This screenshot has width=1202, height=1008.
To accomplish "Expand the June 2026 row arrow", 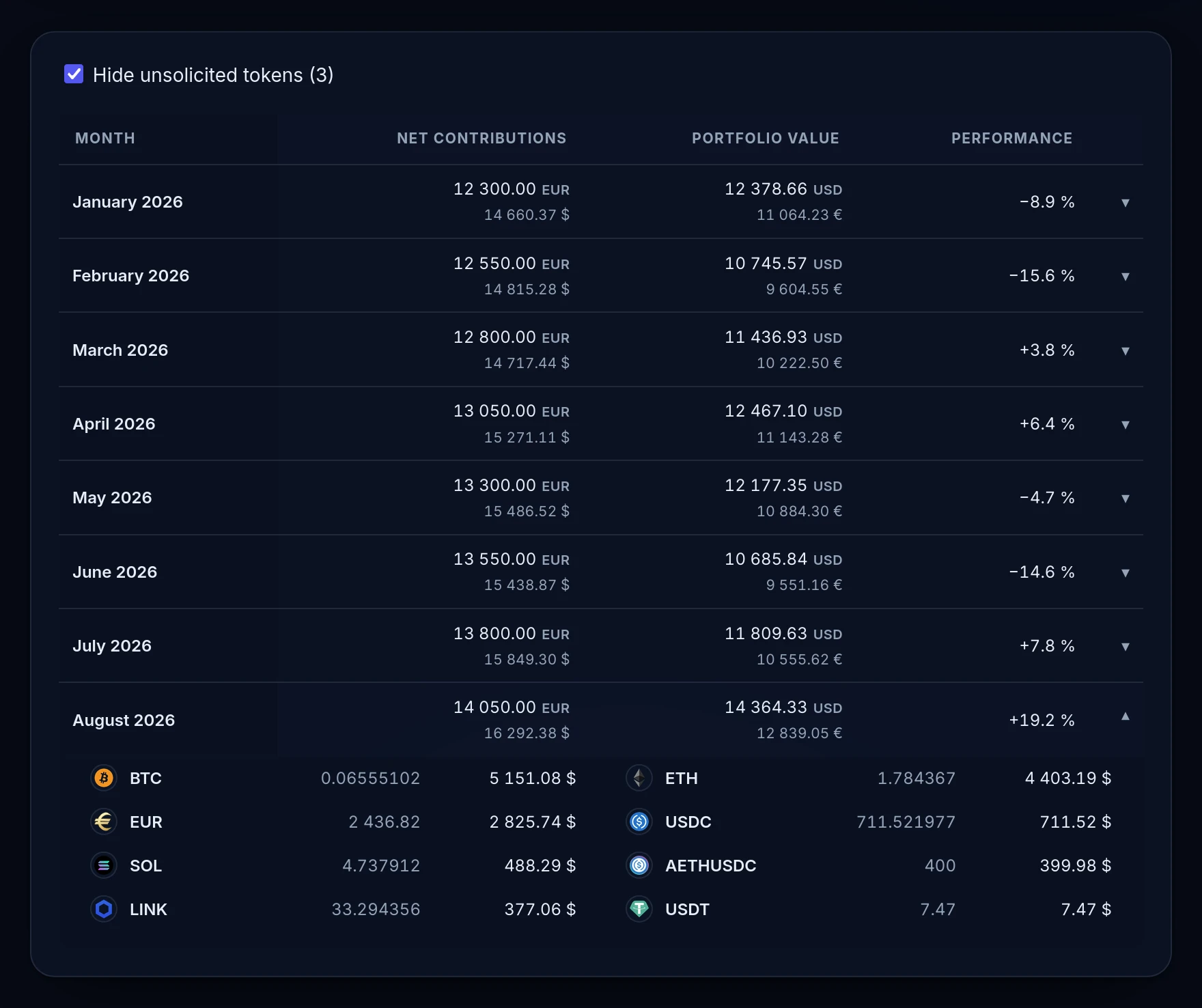I will point(1125,573).
